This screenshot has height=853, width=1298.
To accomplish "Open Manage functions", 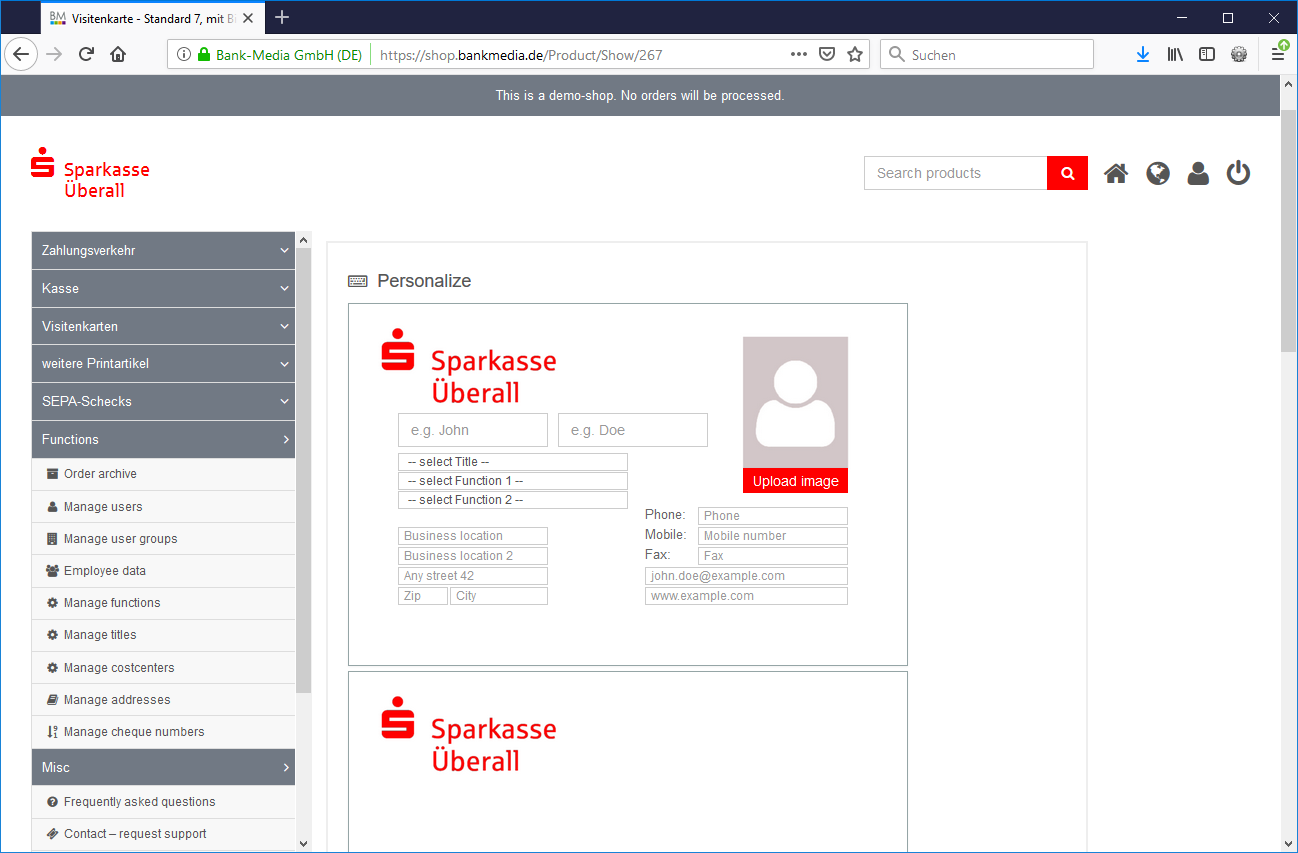I will coord(164,603).
